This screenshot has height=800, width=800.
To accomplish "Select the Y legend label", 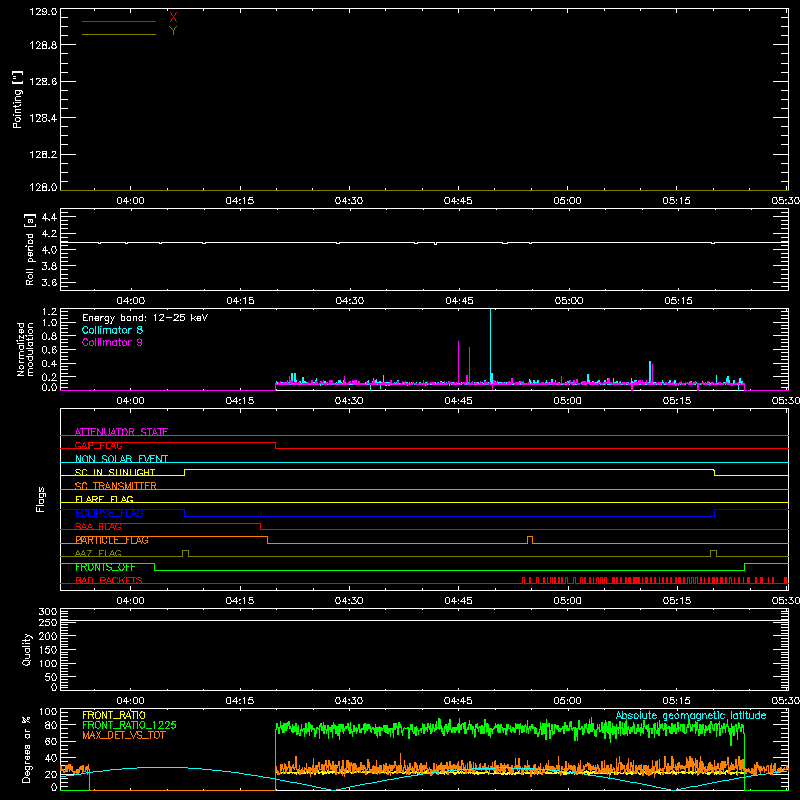I will (x=173, y=31).
